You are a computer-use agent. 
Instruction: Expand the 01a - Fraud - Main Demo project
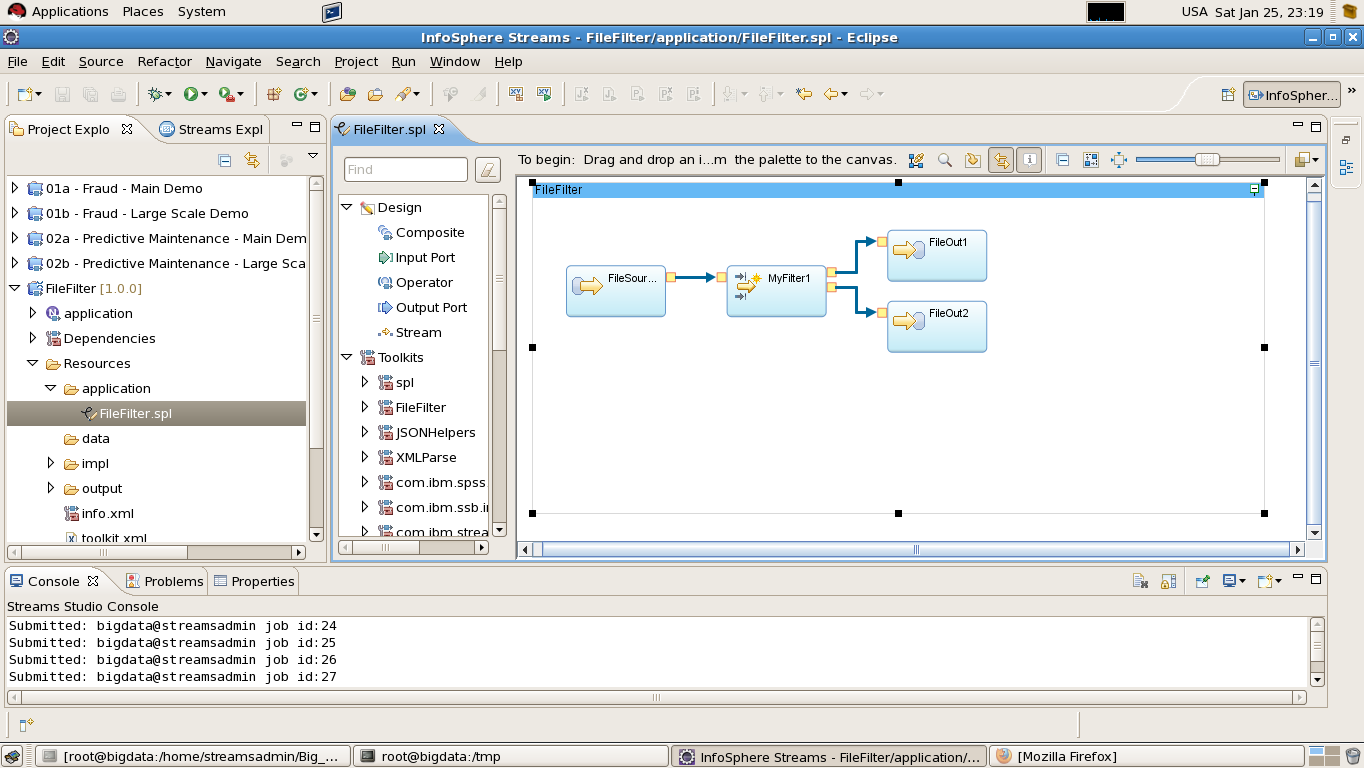click(14, 188)
